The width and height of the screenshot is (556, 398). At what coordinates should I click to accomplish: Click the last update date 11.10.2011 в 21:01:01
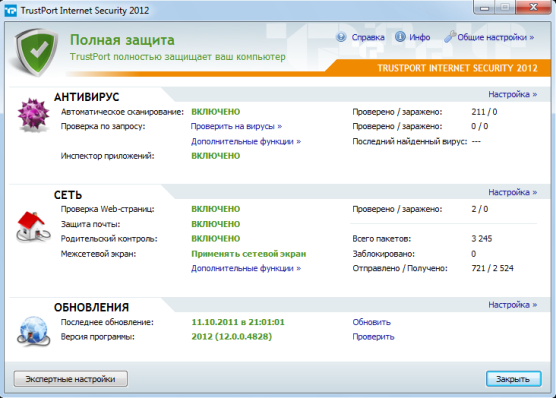pos(238,322)
